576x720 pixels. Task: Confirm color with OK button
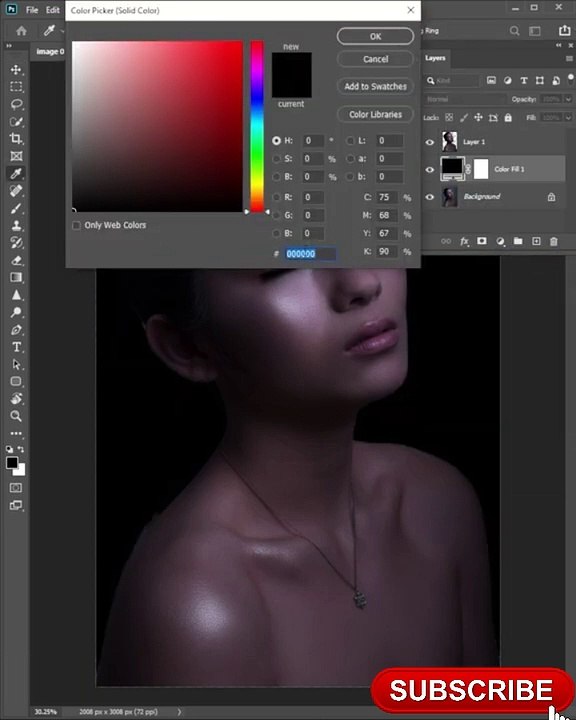[375, 36]
